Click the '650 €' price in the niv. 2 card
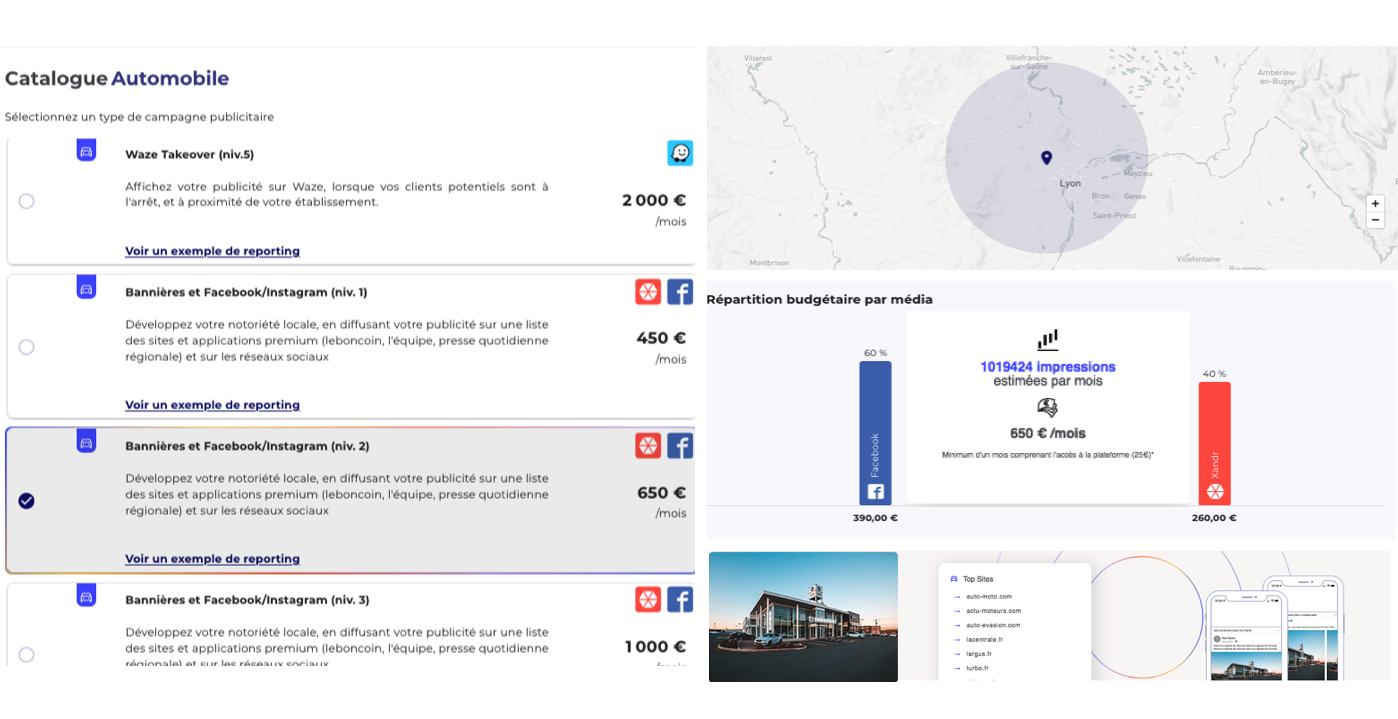Image resolution: width=1398 pixels, height=719 pixels. tap(661, 492)
